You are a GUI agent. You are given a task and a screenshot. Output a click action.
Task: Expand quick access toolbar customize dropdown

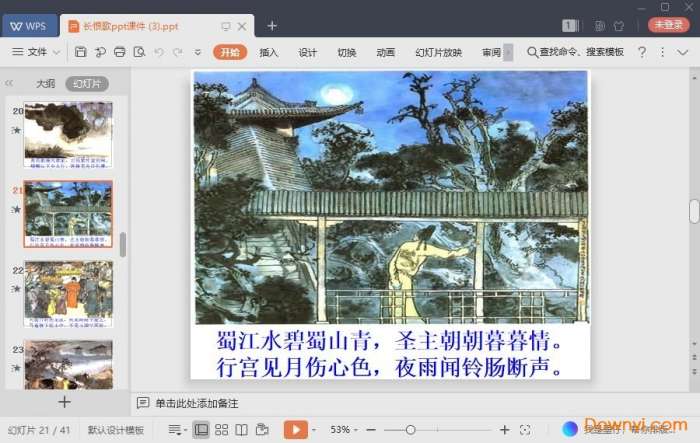197,53
